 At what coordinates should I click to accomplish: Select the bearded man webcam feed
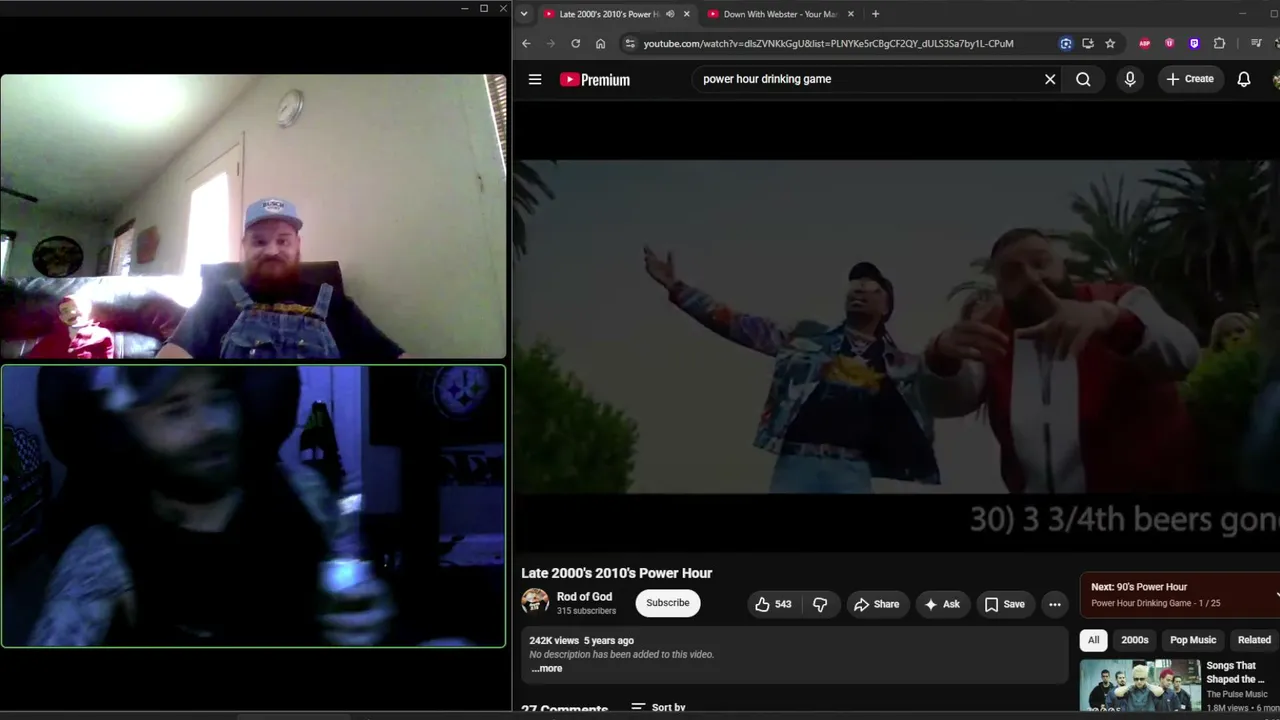coord(253,216)
